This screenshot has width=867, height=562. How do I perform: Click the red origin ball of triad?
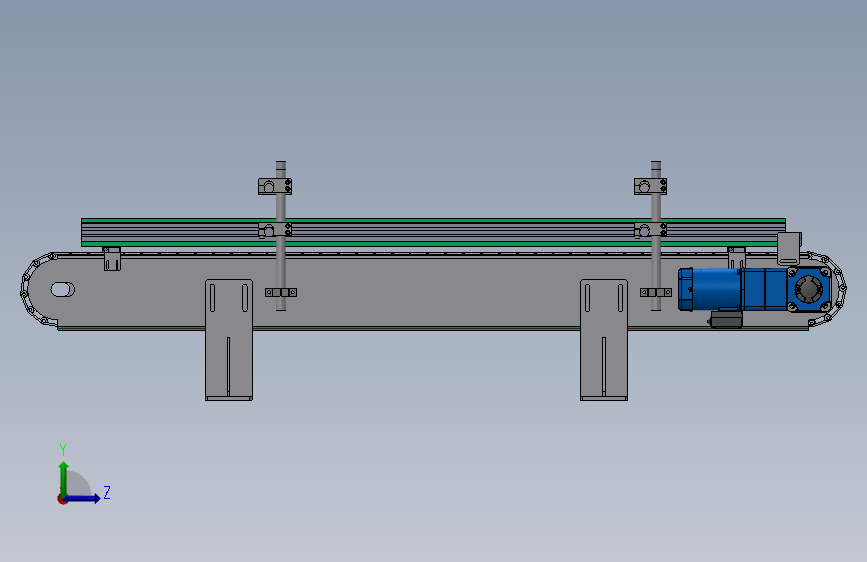click(x=62, y=499)
